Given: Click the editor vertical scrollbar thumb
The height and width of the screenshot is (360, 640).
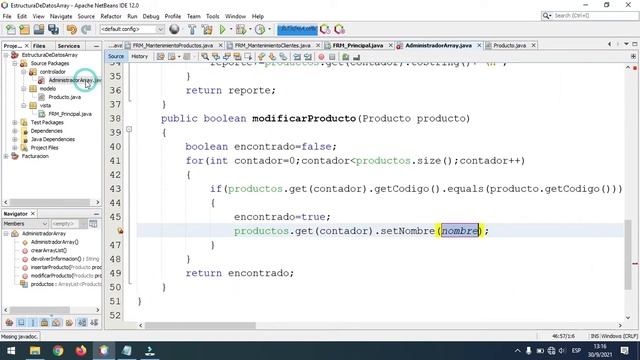Looking at the screenshot, I should pos(628,255).
